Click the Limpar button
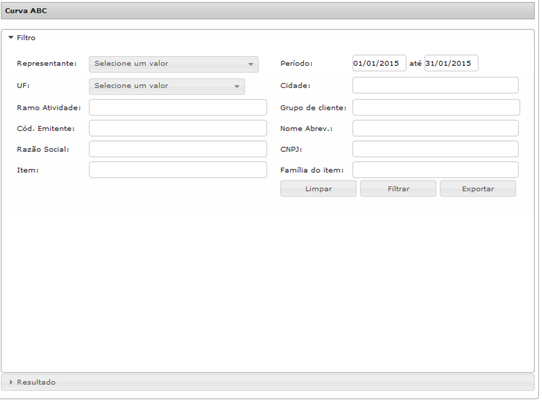 click(318, 189)
